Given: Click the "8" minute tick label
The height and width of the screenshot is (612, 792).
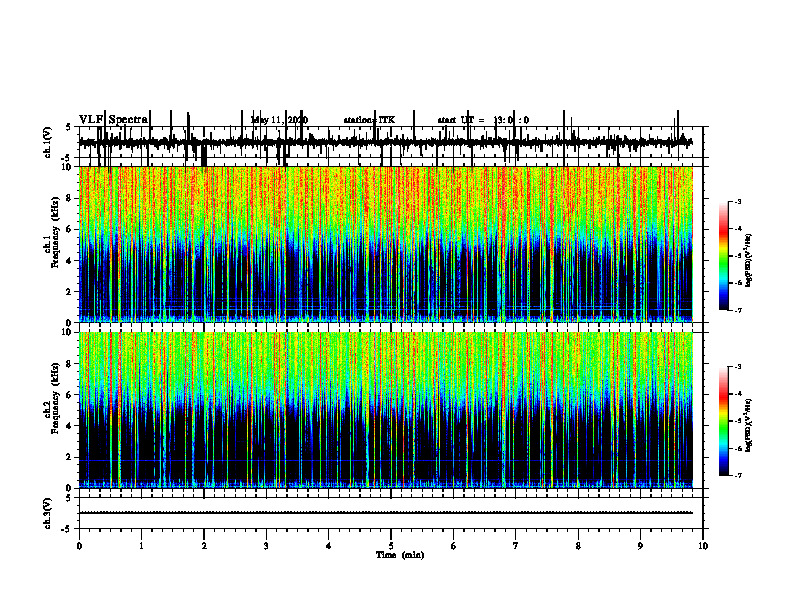Looking at the screenshot, I should tap(578, 546).
